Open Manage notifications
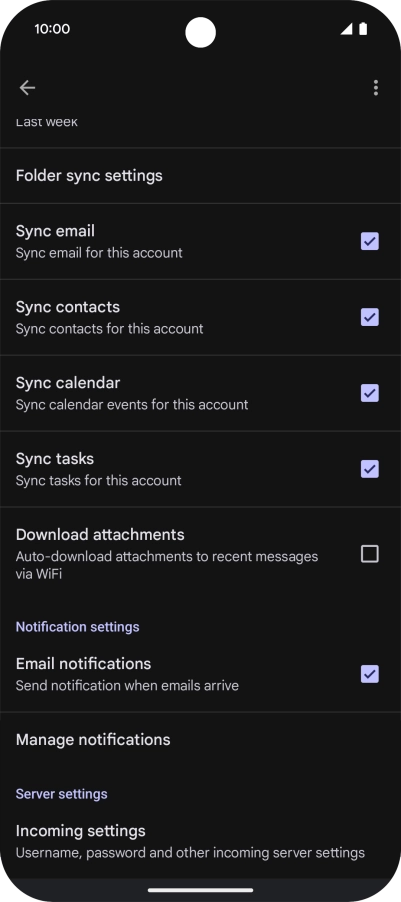The height and width of the screenshot is (902, 401). pos(200,739)
